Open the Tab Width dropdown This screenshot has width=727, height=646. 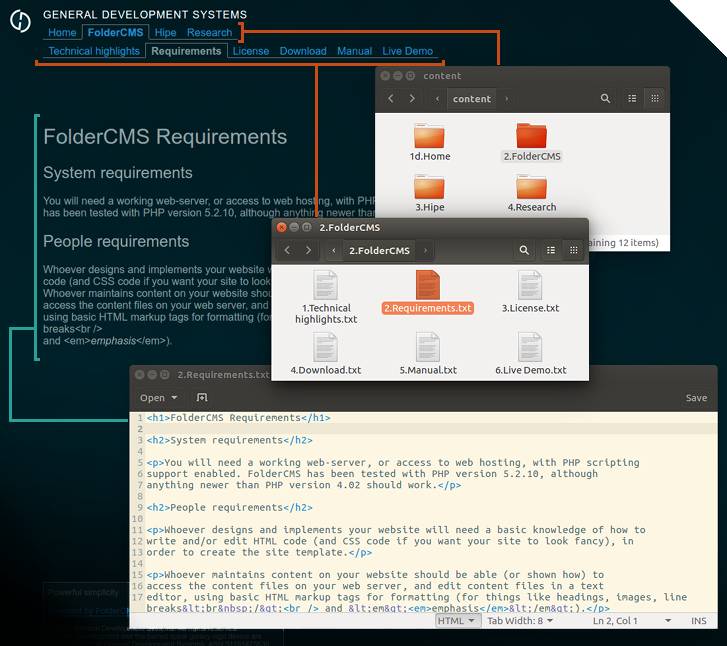click(520, 621)
